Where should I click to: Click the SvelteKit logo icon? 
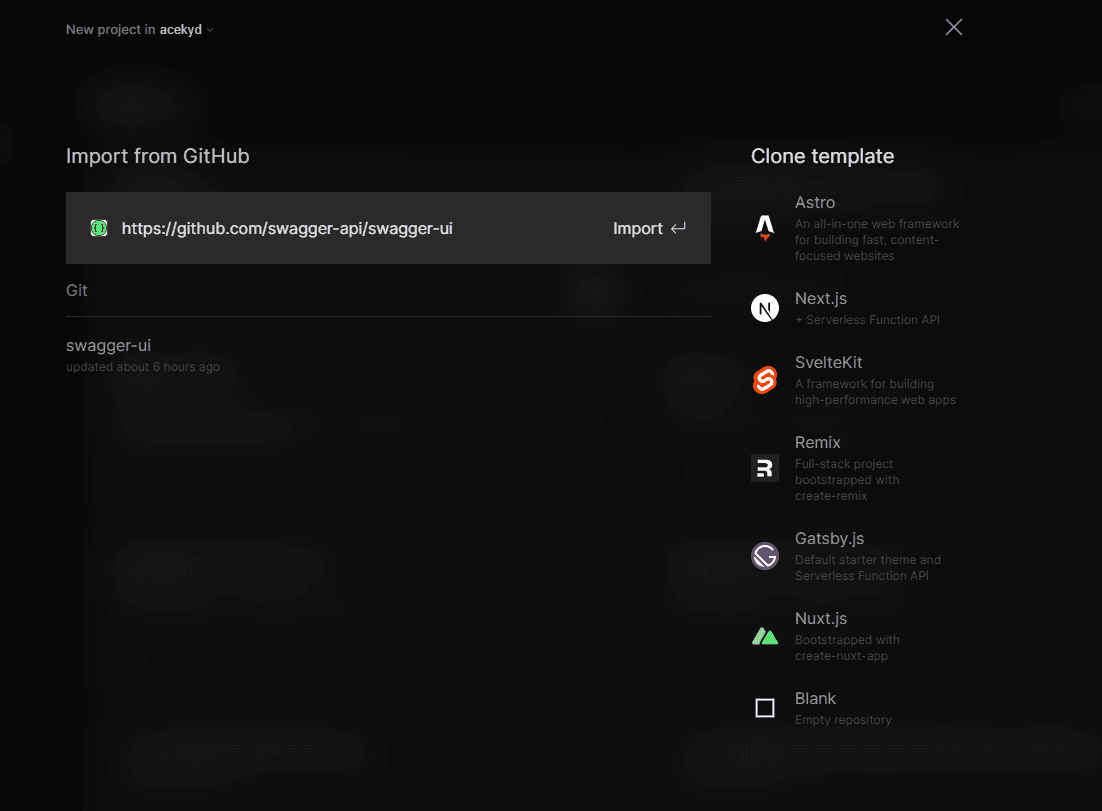765,380
